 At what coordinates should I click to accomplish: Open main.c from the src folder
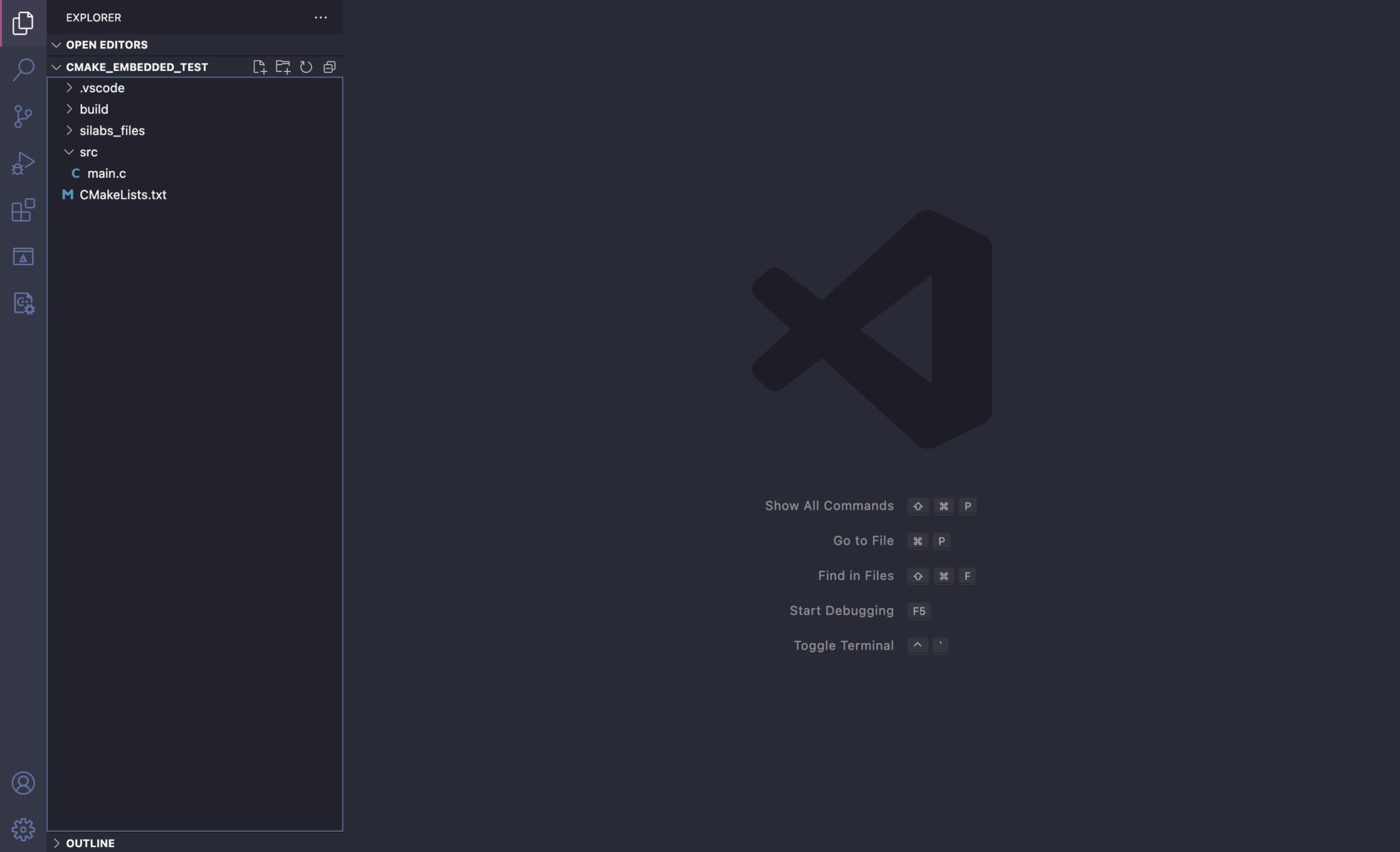click(107, 173)
